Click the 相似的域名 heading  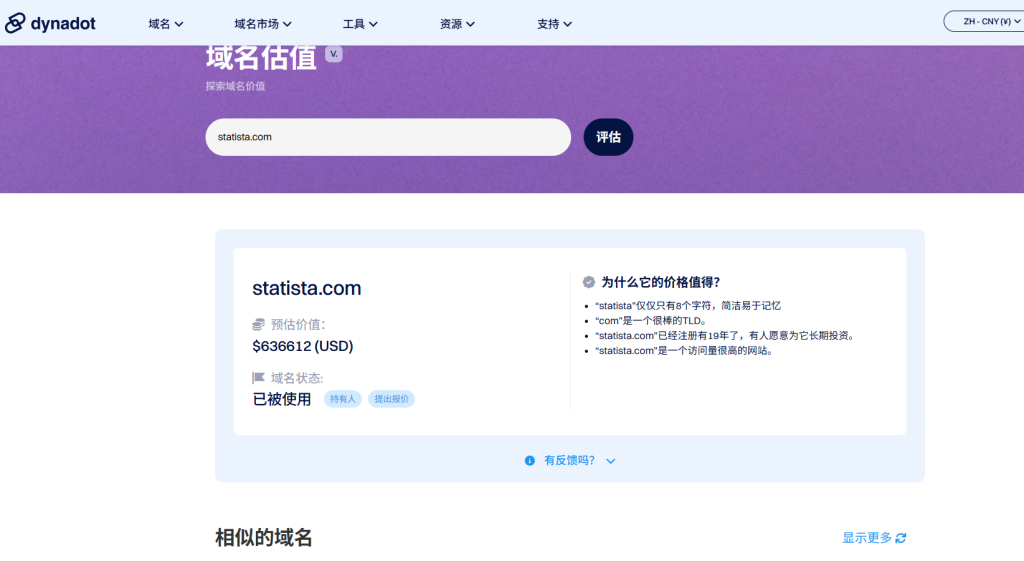click(264, 537)
